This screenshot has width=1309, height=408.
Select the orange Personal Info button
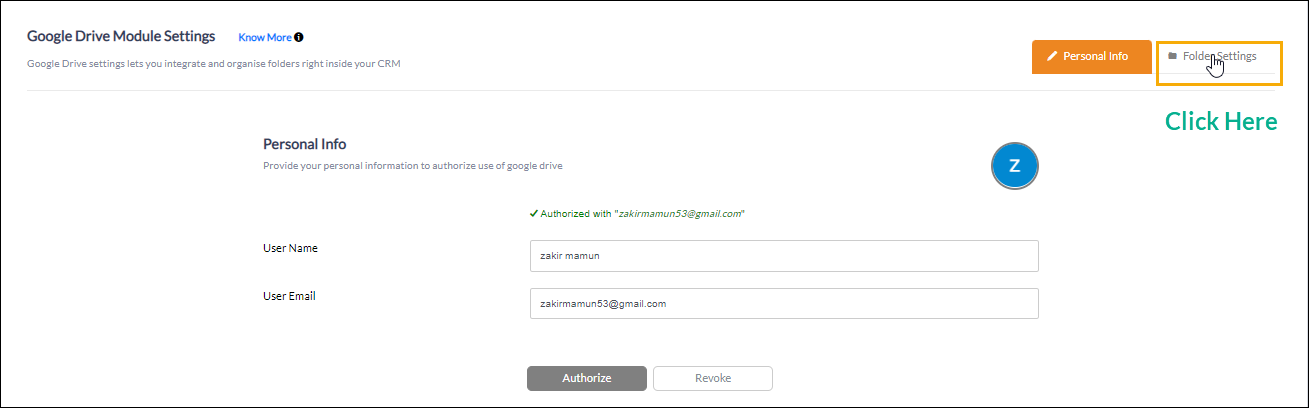click(1092, 57)
